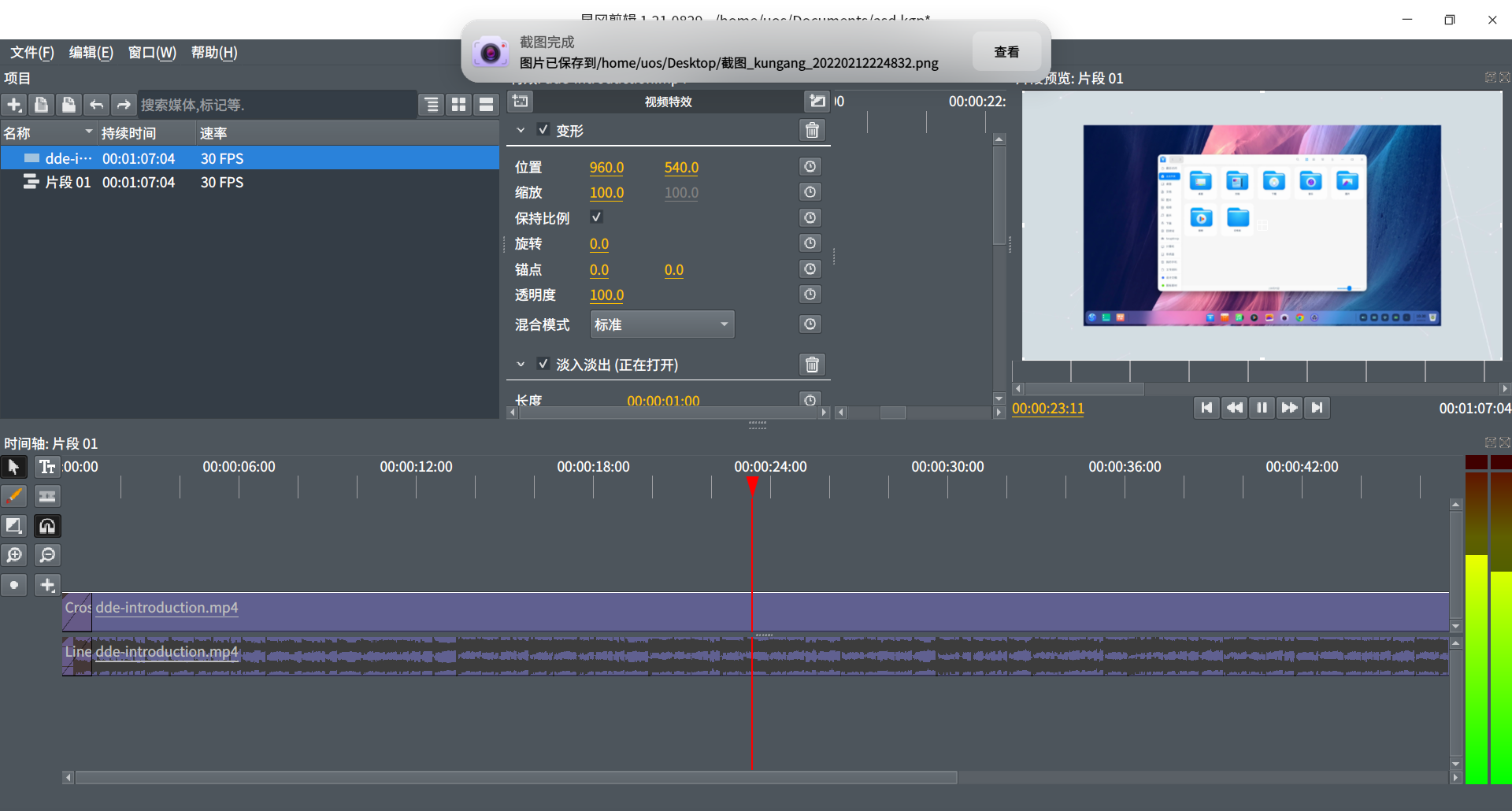Click the timeline zoom in magnifier

tap(14, 556)
